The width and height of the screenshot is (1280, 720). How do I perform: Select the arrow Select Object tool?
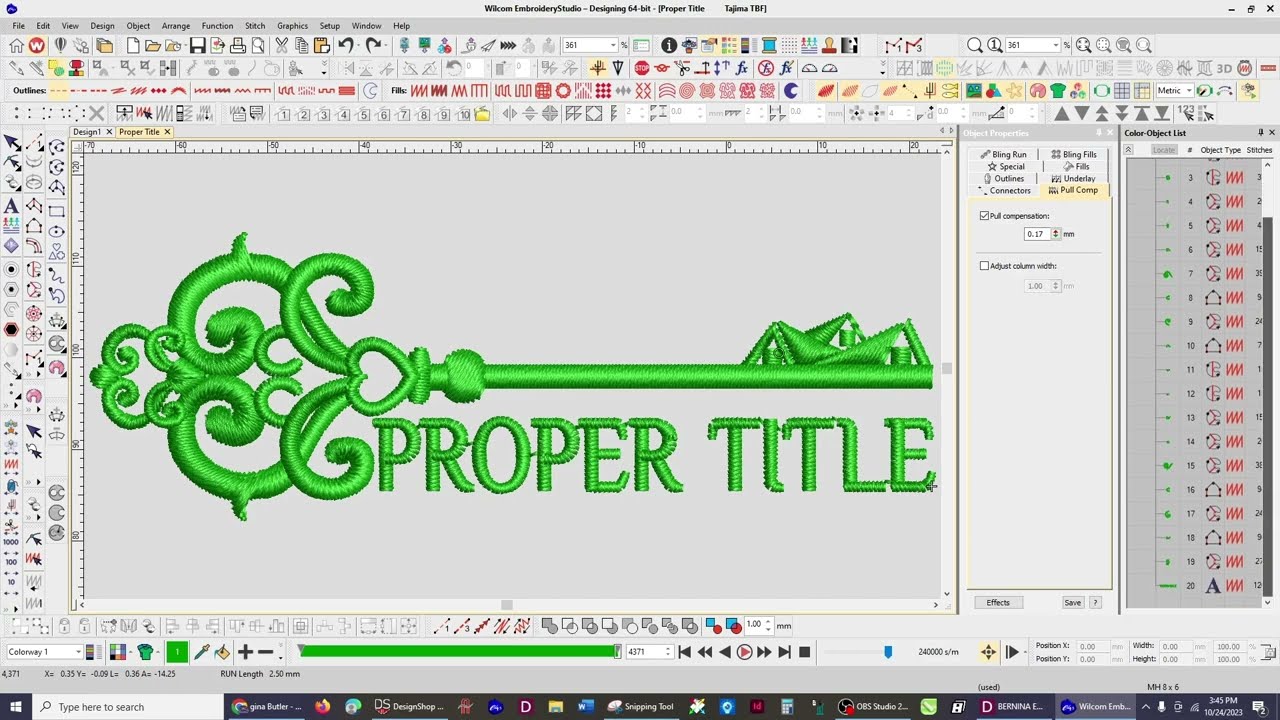coord(11,143)
